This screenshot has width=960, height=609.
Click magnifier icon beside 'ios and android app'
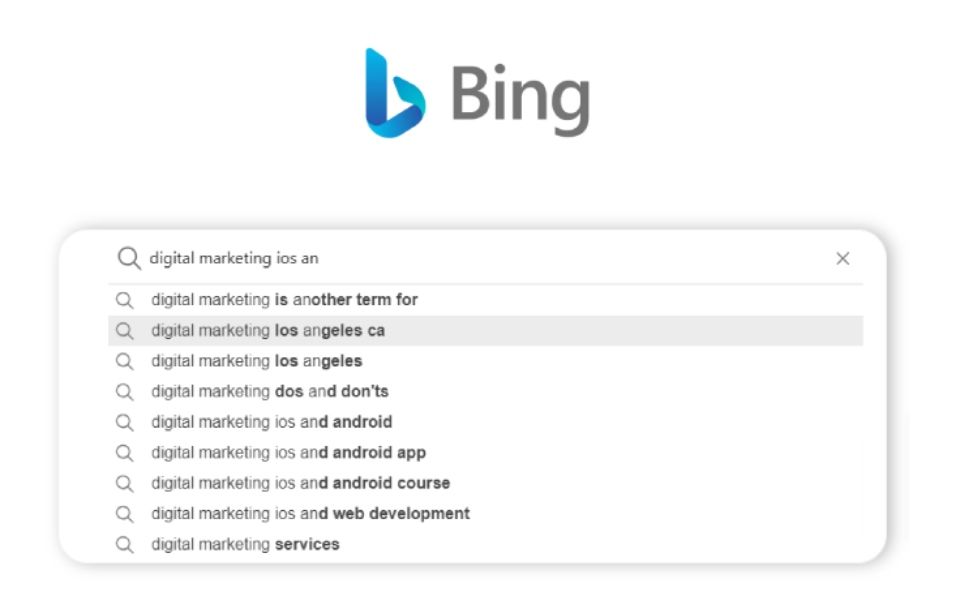click(124, 453)
